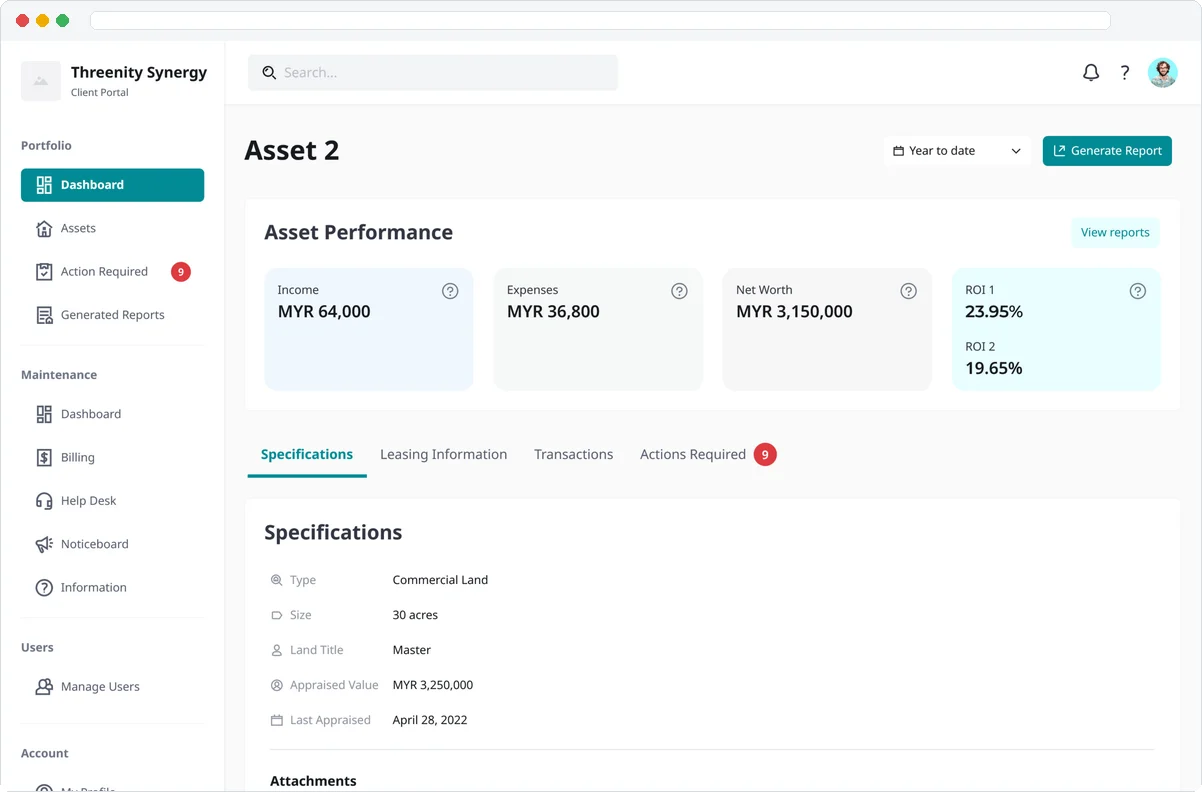Click the Commercial Land value

coord(440,580)
